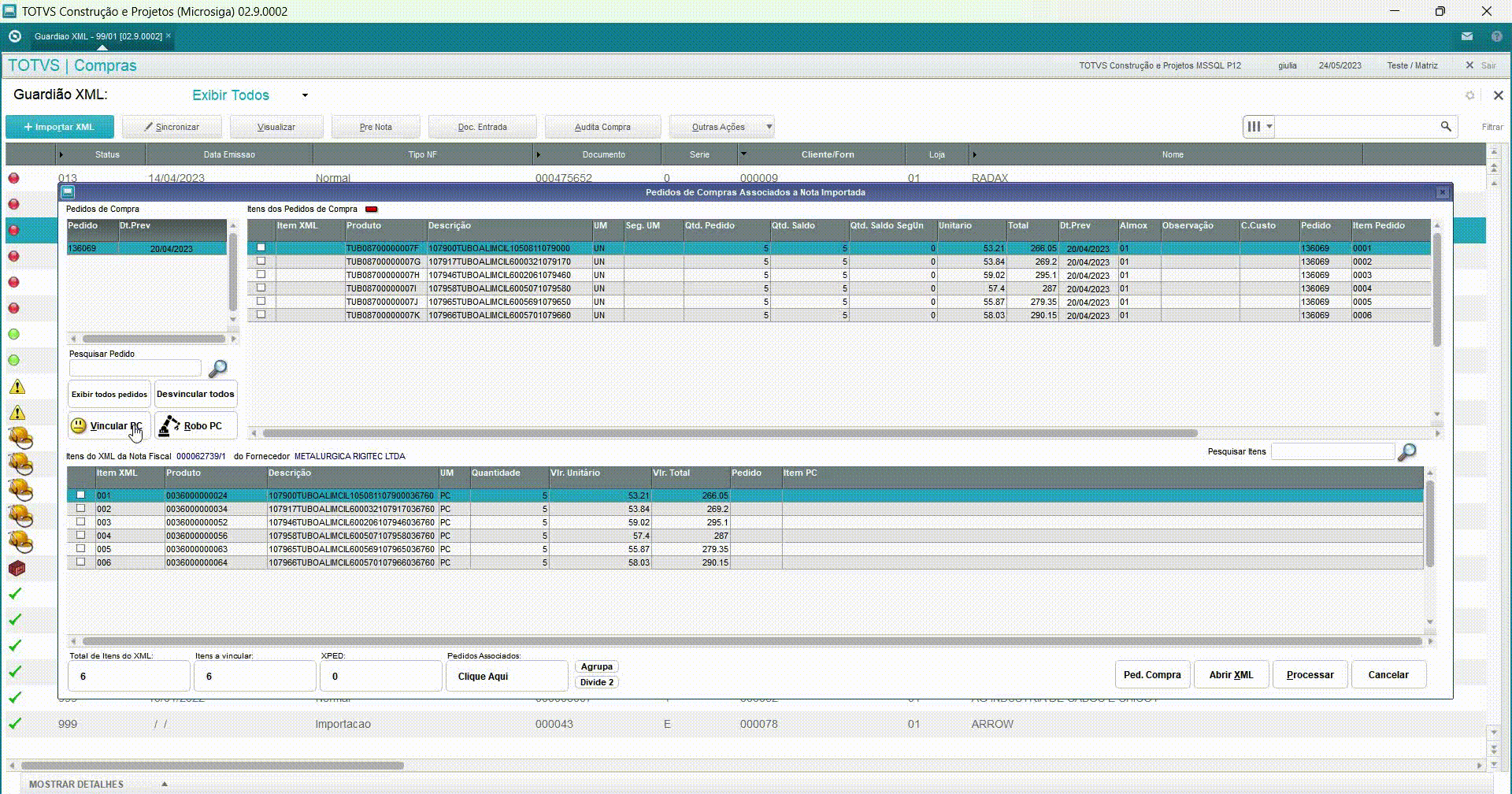Click the Abrir XML button
This screenshot has height=794, width=1512.
coord(1231,675)
